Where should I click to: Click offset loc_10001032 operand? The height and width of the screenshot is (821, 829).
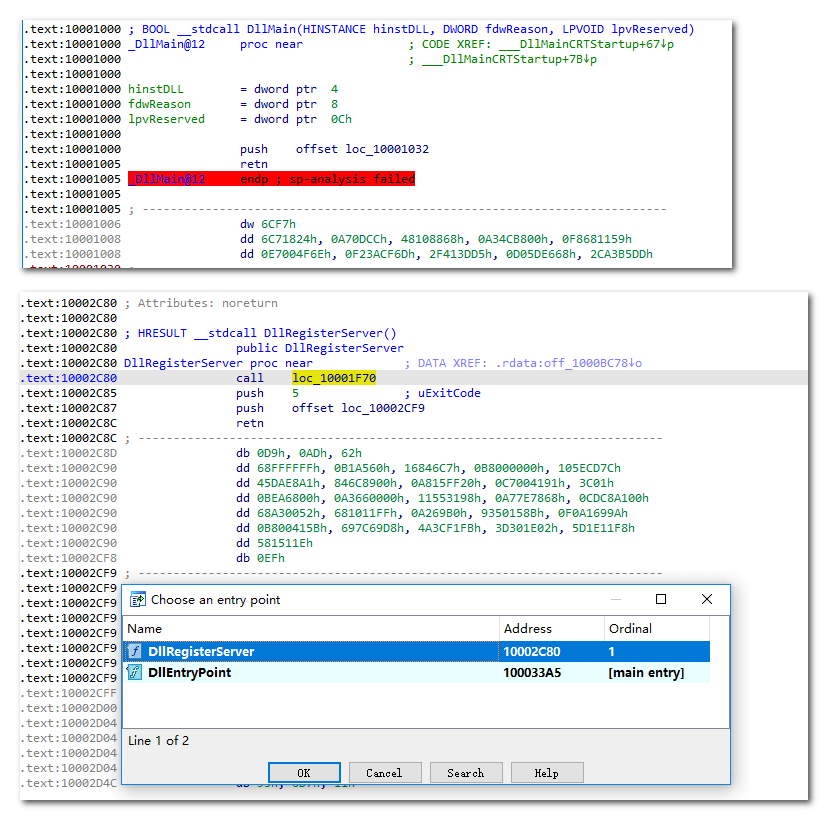(362, 149)
